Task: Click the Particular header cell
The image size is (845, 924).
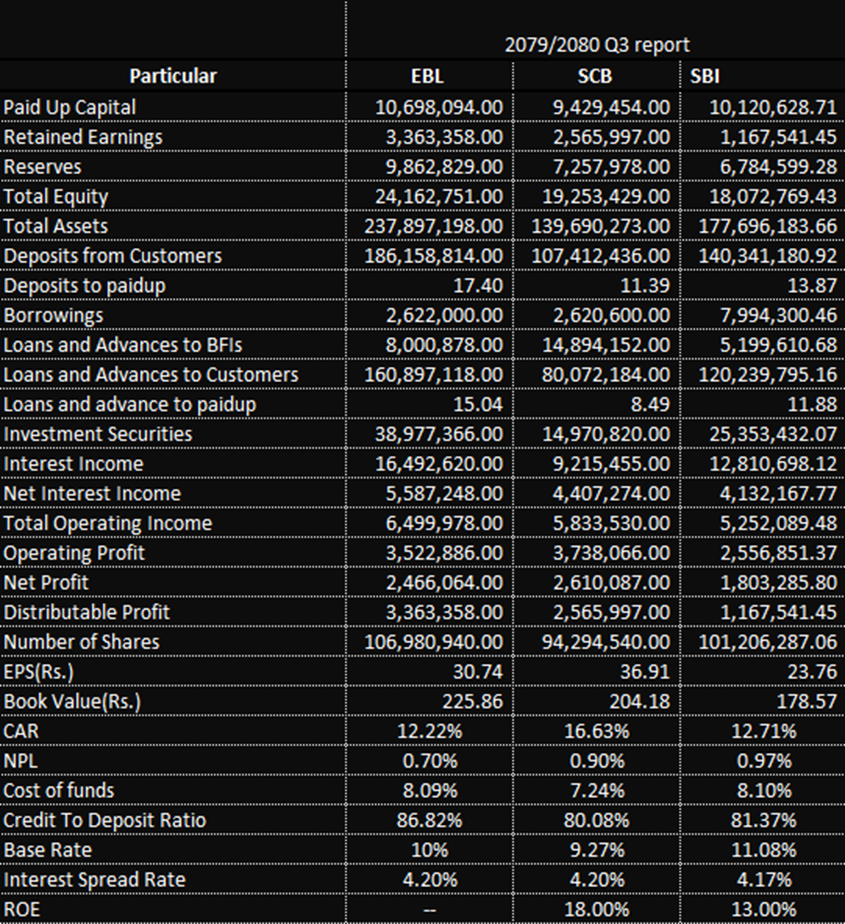Action: 173,76
